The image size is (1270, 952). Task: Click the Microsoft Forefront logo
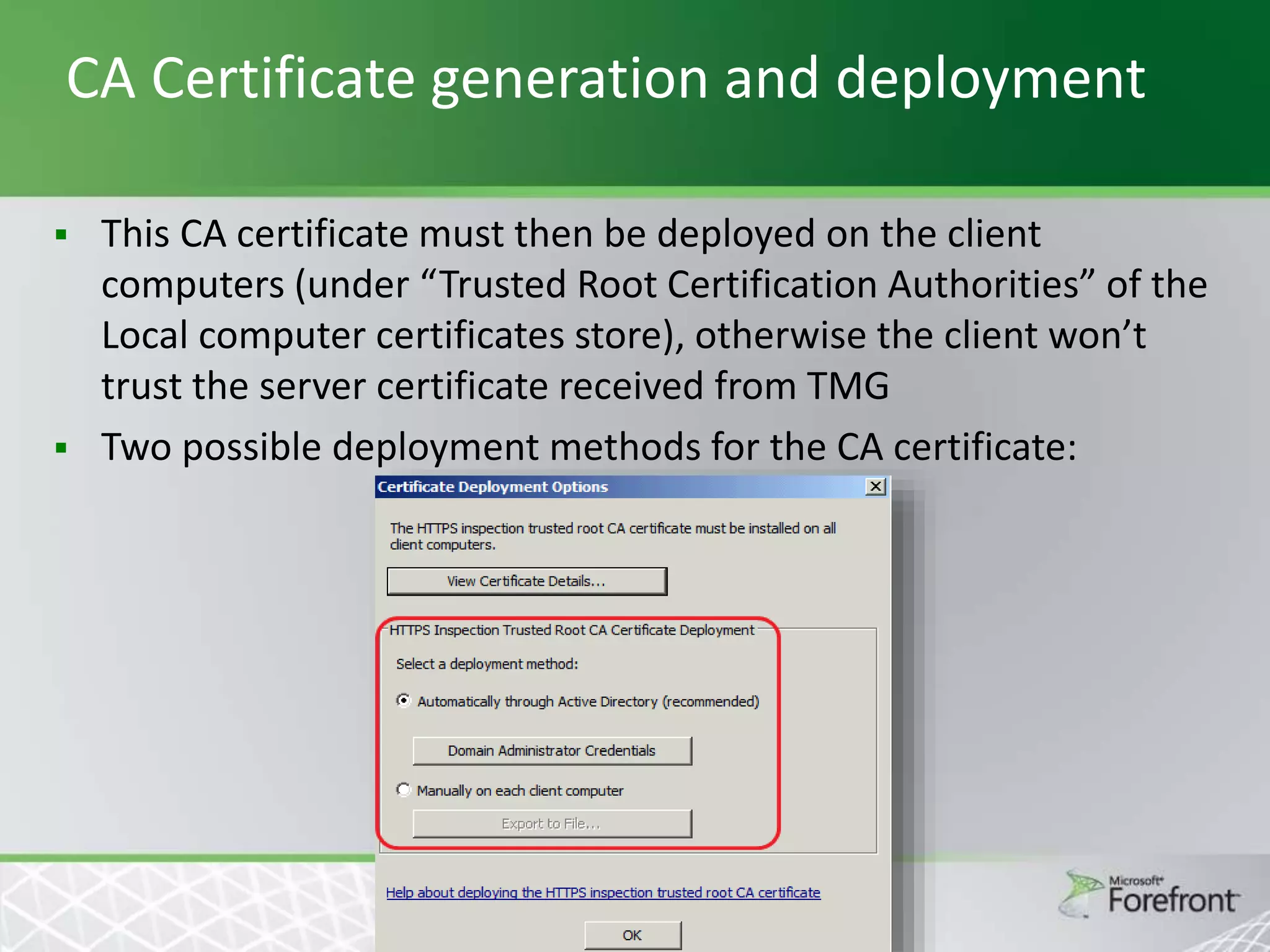[1150, 894]
